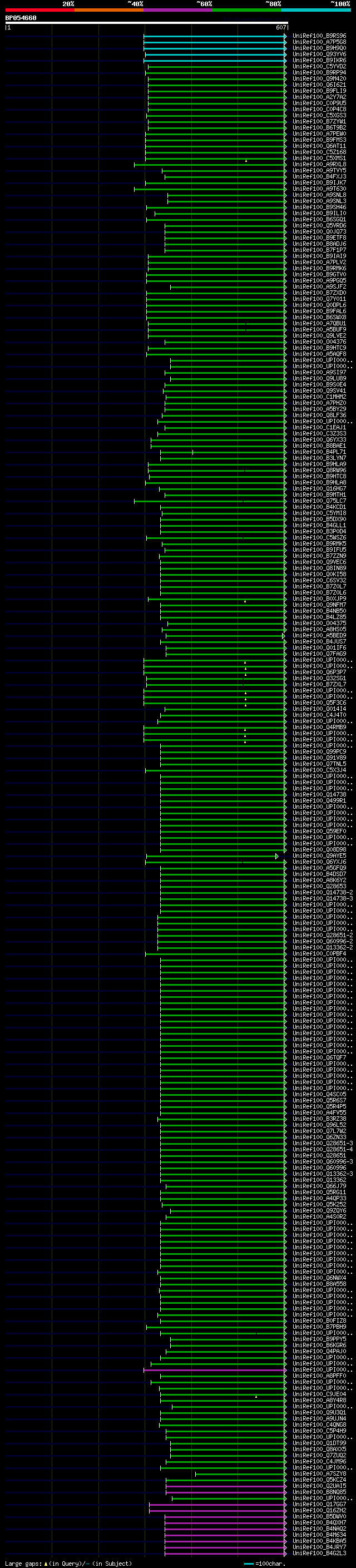The image size is (356, 1568).
Task: Select hit label UniRef100_B7F1P7
Action: [319, 250]
